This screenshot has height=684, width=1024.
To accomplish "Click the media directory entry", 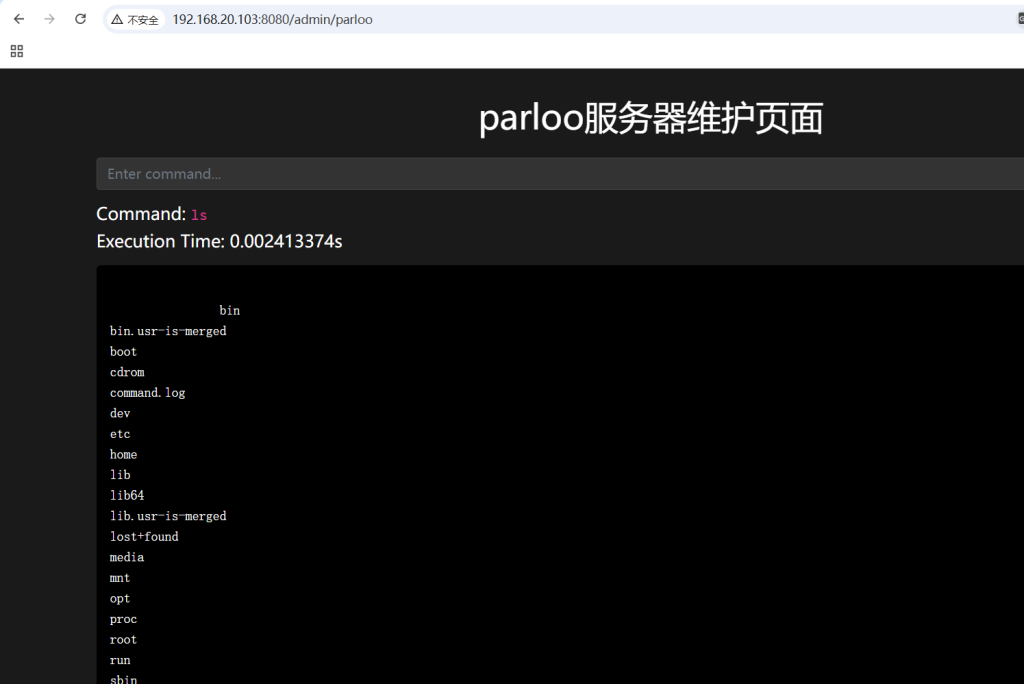I will (x=127, y=557).
